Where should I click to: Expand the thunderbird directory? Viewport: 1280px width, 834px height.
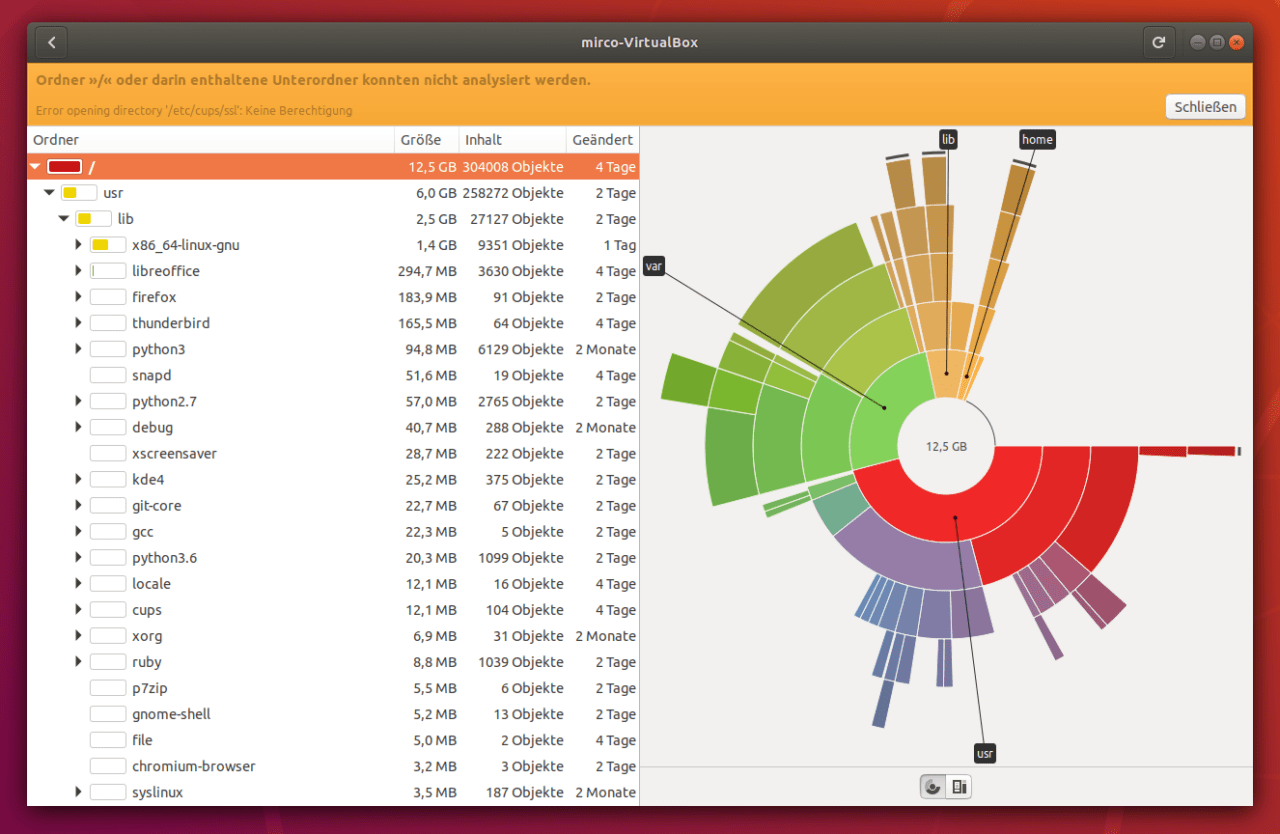click(x=78, y=322)
